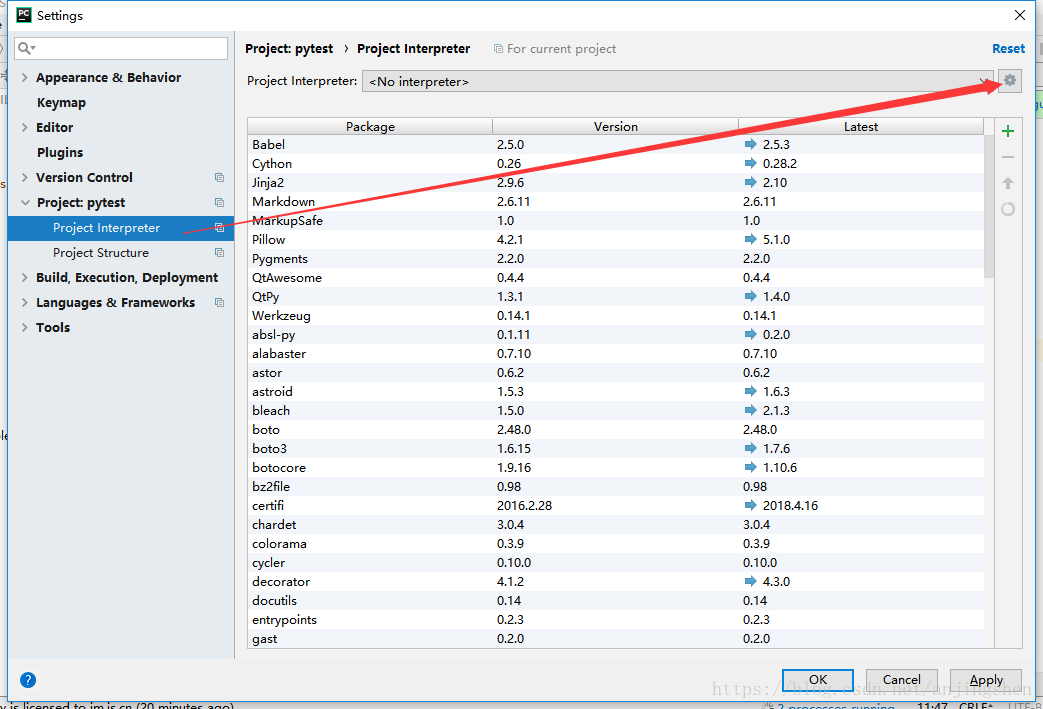1043x709 pixels.
Task: Select the MarkupSafe package row
Action: tap(616, 220)
